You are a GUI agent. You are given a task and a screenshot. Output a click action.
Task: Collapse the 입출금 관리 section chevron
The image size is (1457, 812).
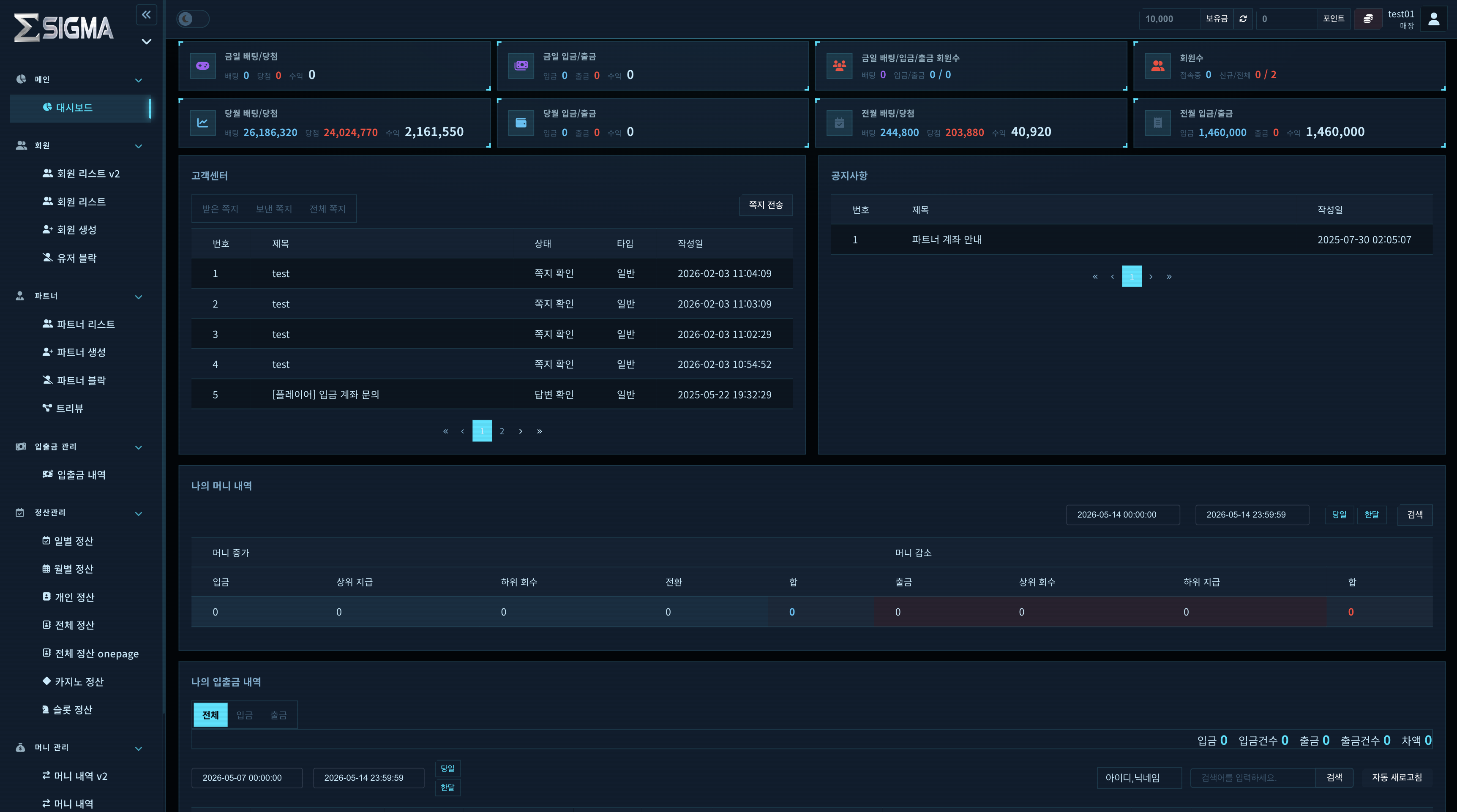pos(139,447)
